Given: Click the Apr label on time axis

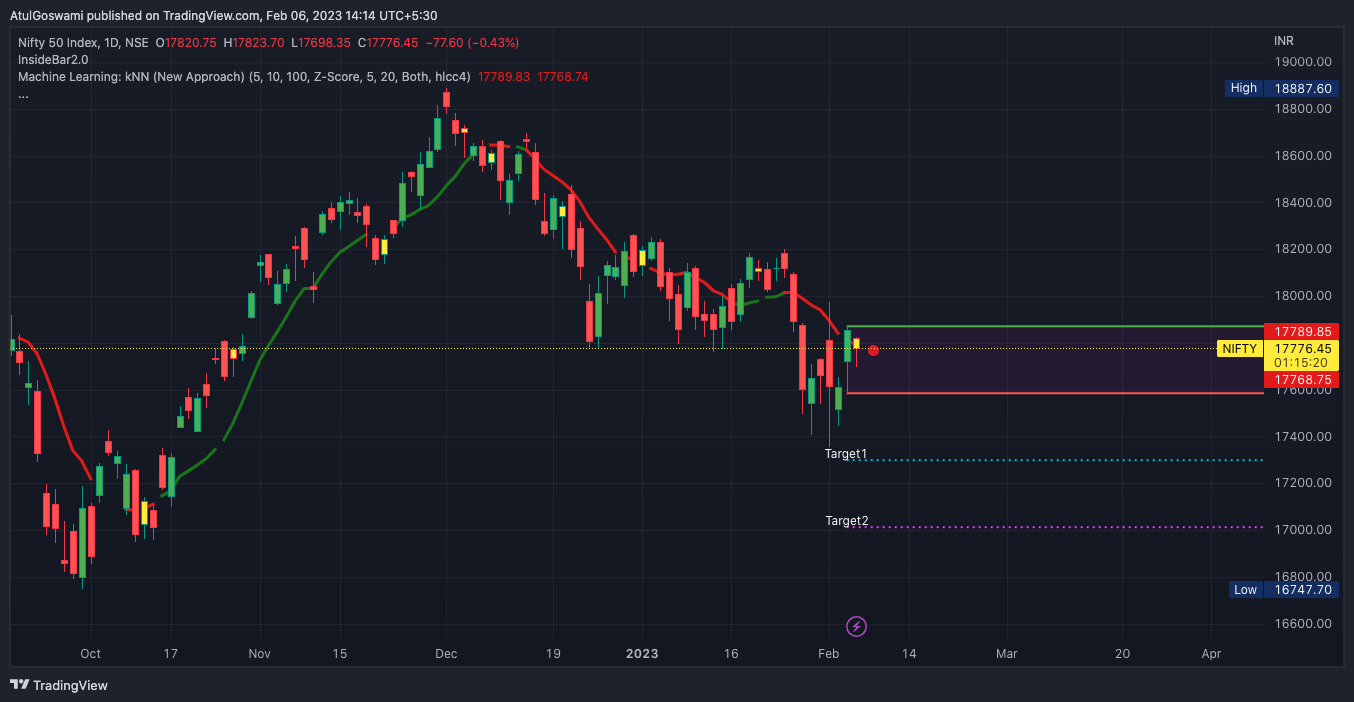Looking at the screenshot, I should (1211, 654).
